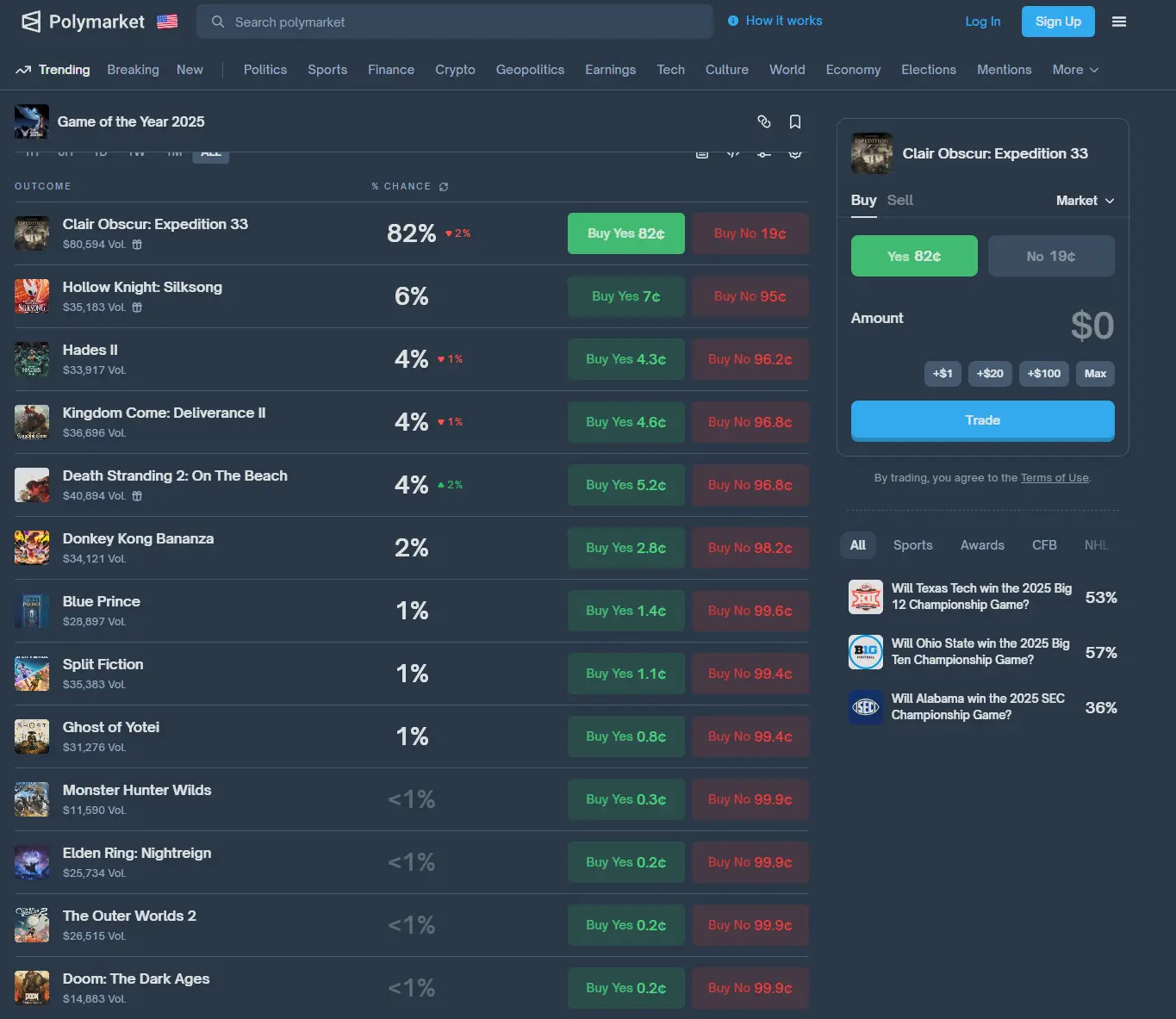Select the No 19¢ outcome in trade panel

[1050, 256]
